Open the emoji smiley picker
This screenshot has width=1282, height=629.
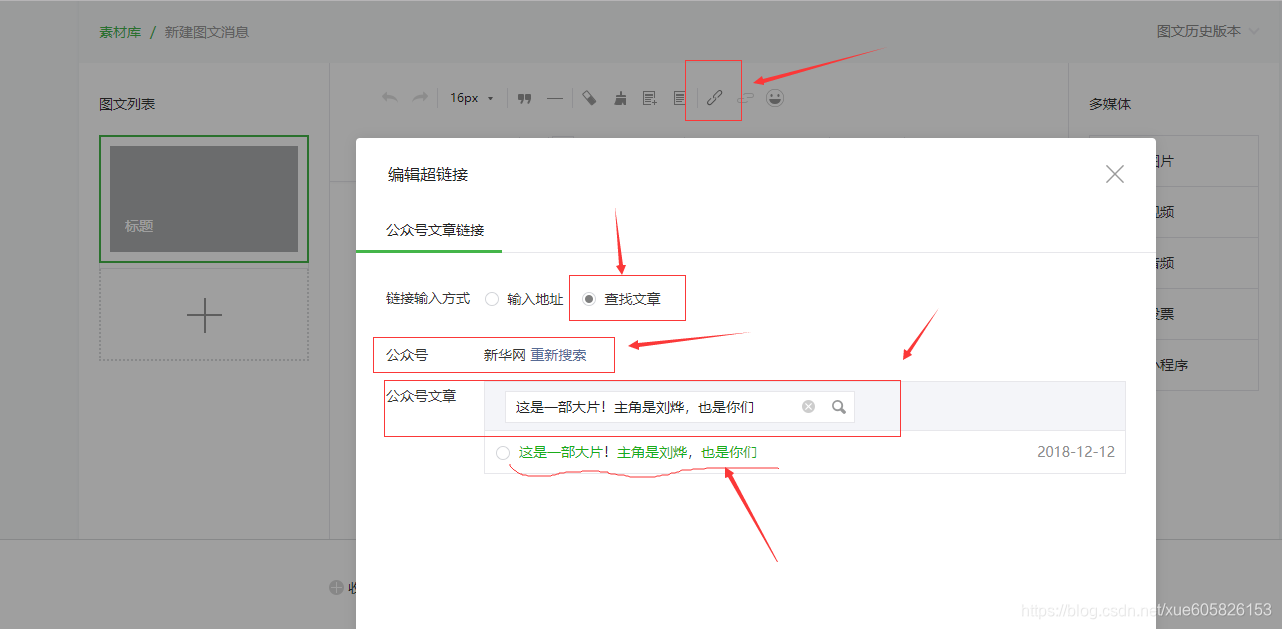point(775,97)
